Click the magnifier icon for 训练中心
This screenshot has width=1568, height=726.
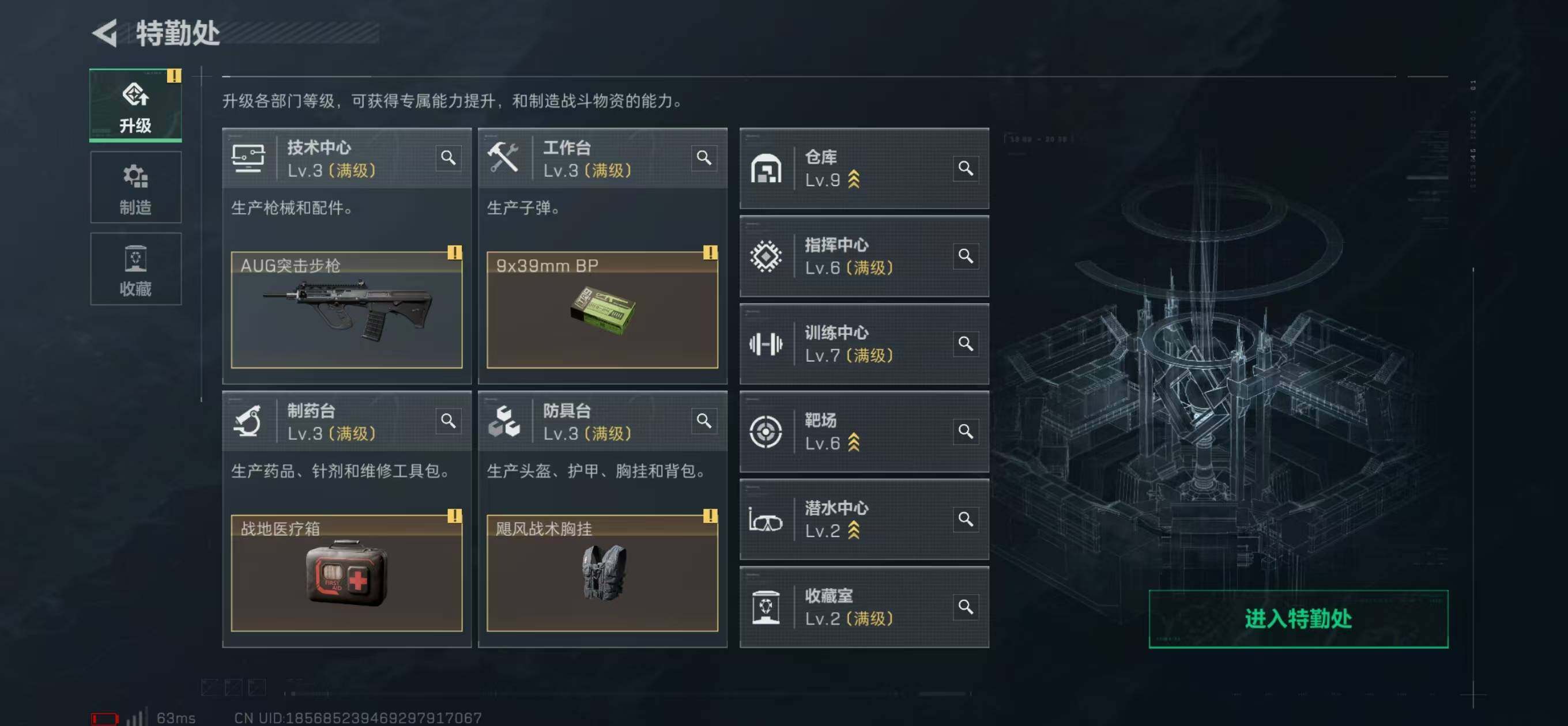coord(966,344)
